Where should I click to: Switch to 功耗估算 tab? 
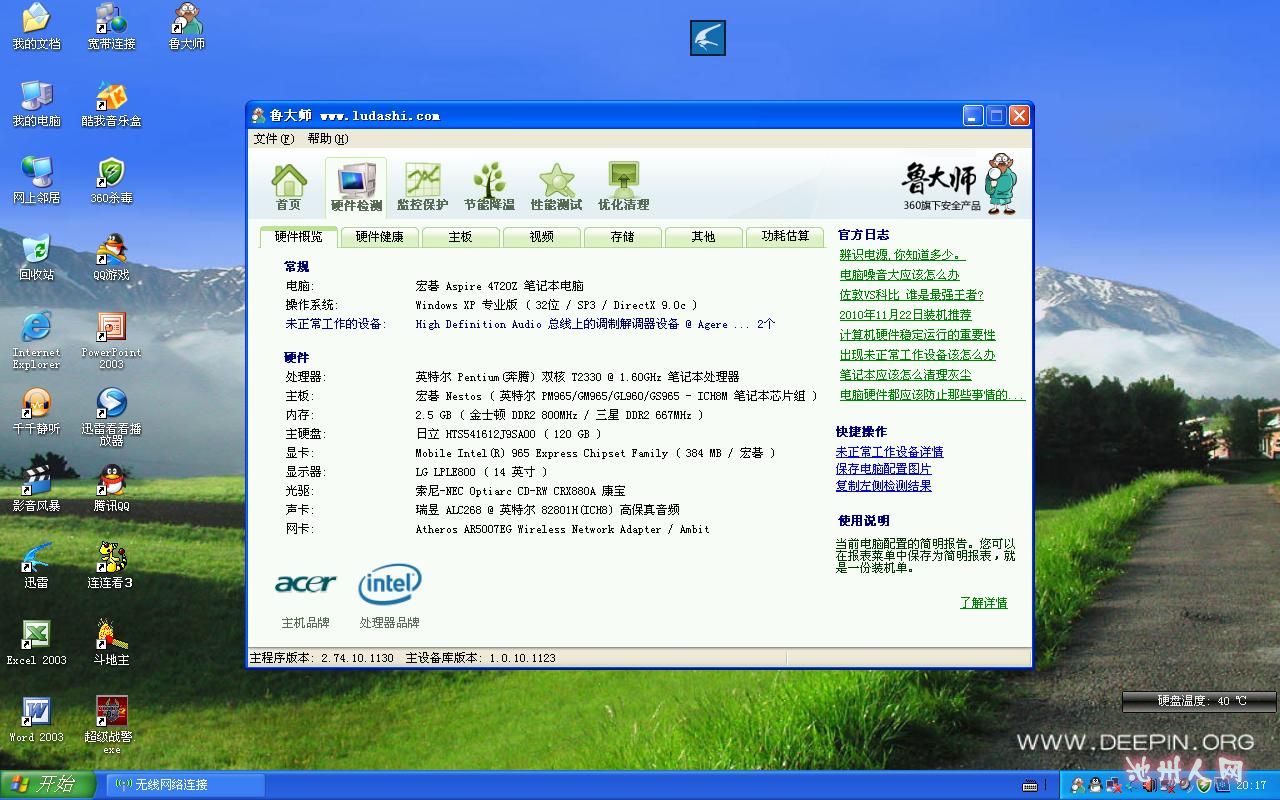[785, 237]
